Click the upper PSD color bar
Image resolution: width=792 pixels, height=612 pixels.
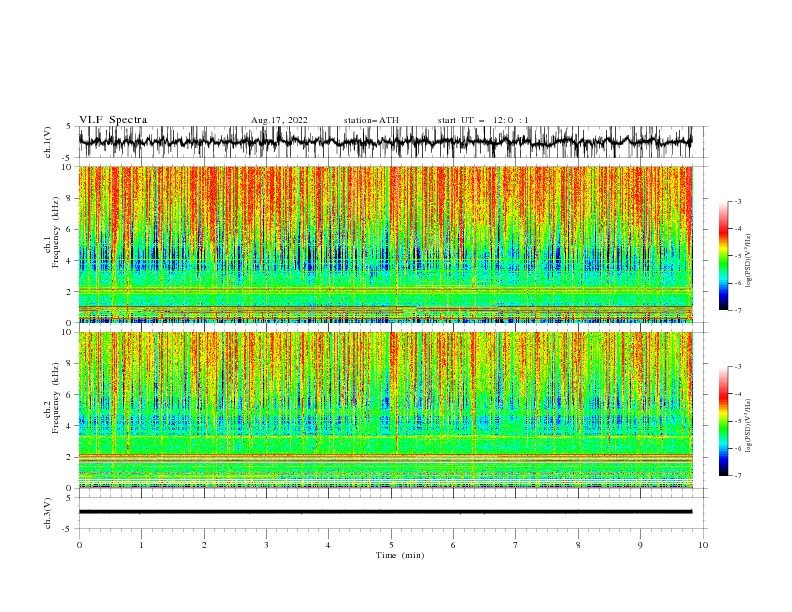click(723, 256)
